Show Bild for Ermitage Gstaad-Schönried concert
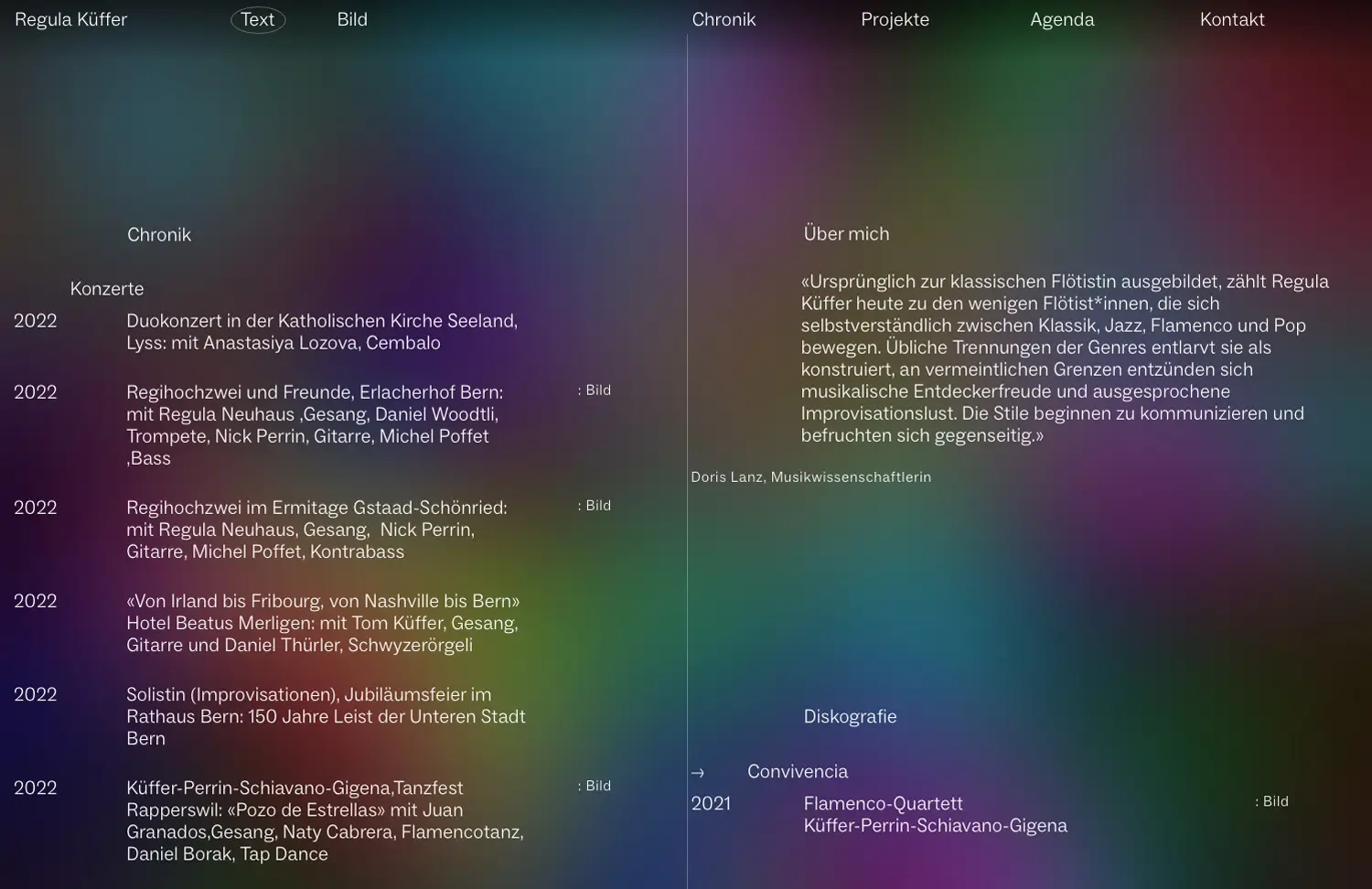Viewport: 1372px width, 889px height. (x=595, y=506)
